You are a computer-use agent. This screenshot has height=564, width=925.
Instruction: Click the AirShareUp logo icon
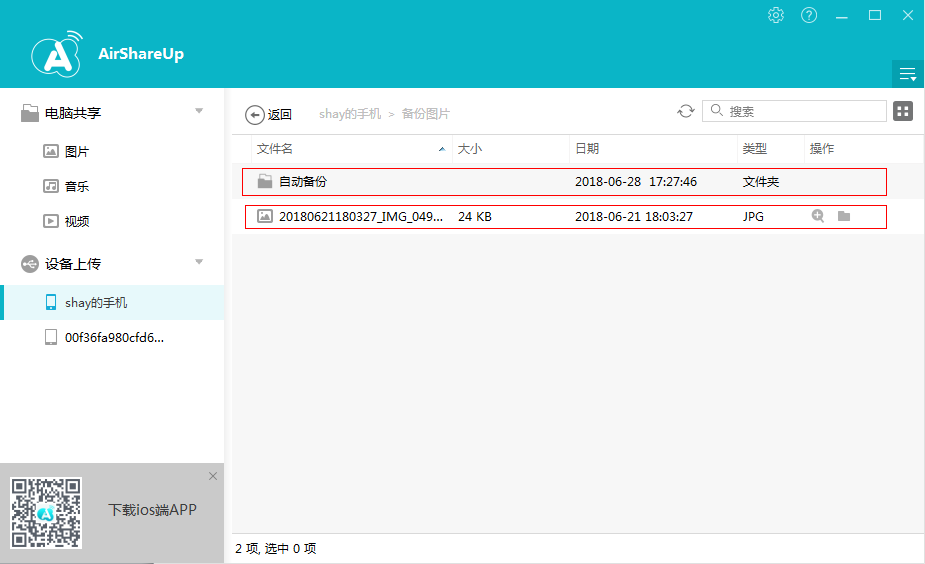[x=57, y=54]
